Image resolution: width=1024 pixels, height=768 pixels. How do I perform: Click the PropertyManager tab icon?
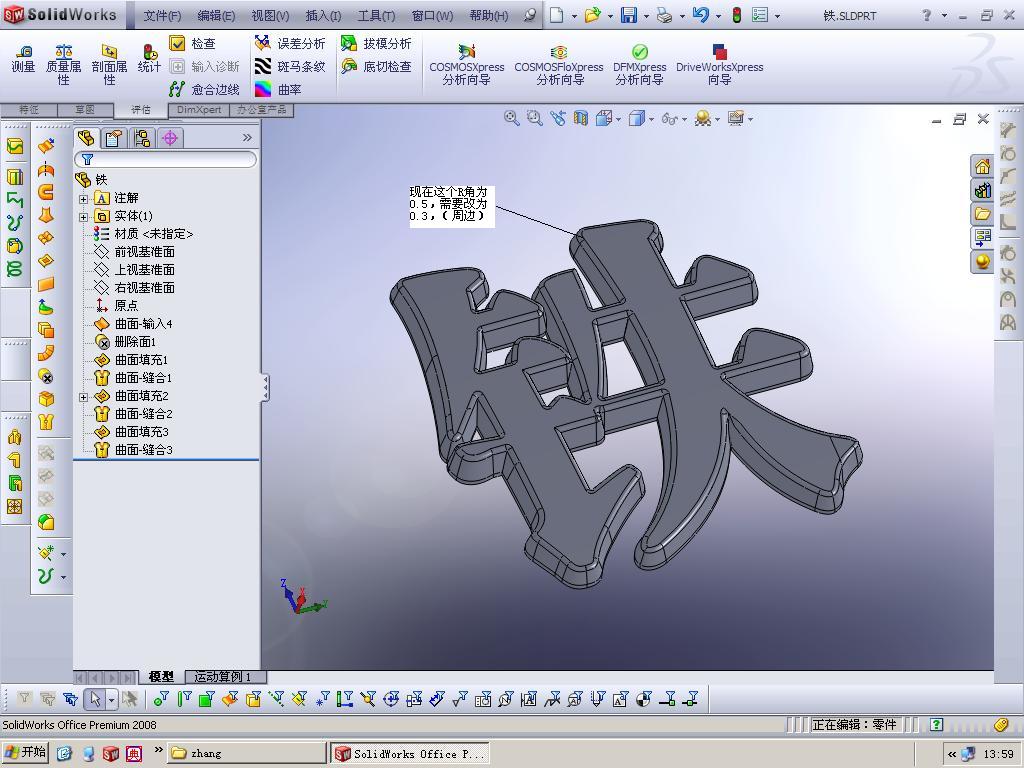(x=114, y=138)
